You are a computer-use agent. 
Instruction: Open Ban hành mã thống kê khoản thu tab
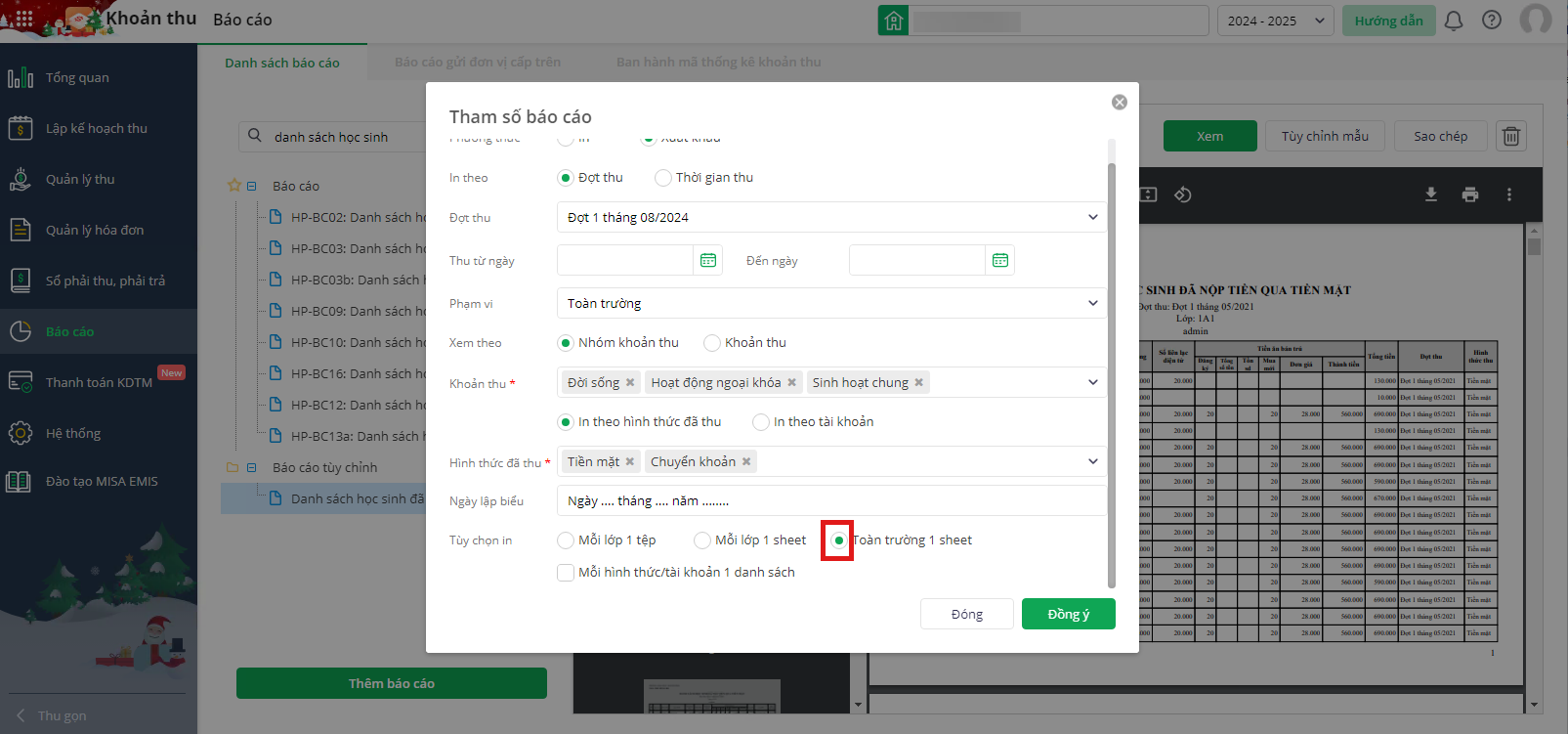(719, 62)
